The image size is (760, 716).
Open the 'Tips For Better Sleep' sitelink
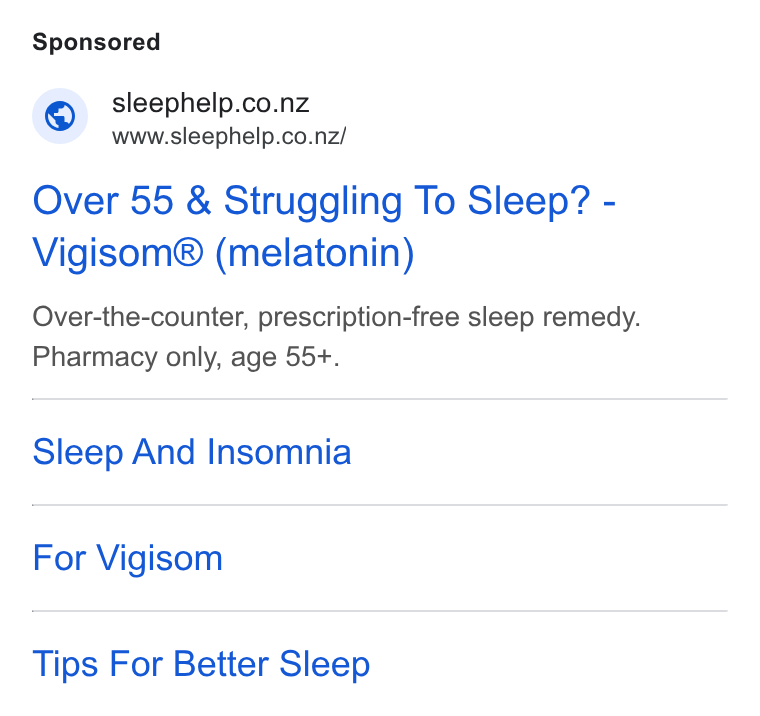pos(201,664)
